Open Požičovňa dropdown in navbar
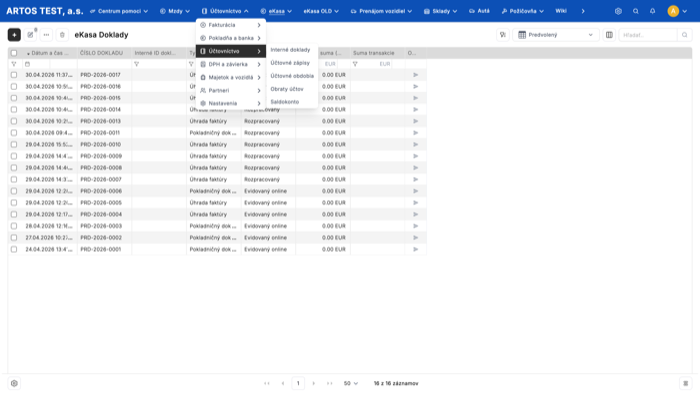This screenshot has height=393, width=700. click(x=522, y=11)
